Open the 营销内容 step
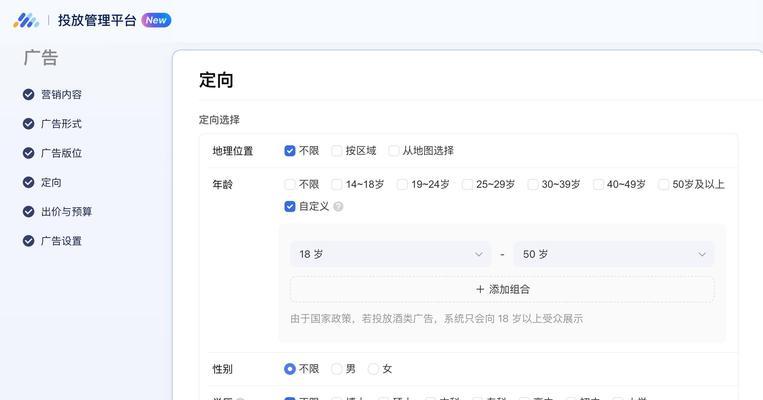This screenshot has height=400, width=763. click(x=61, y=94)
